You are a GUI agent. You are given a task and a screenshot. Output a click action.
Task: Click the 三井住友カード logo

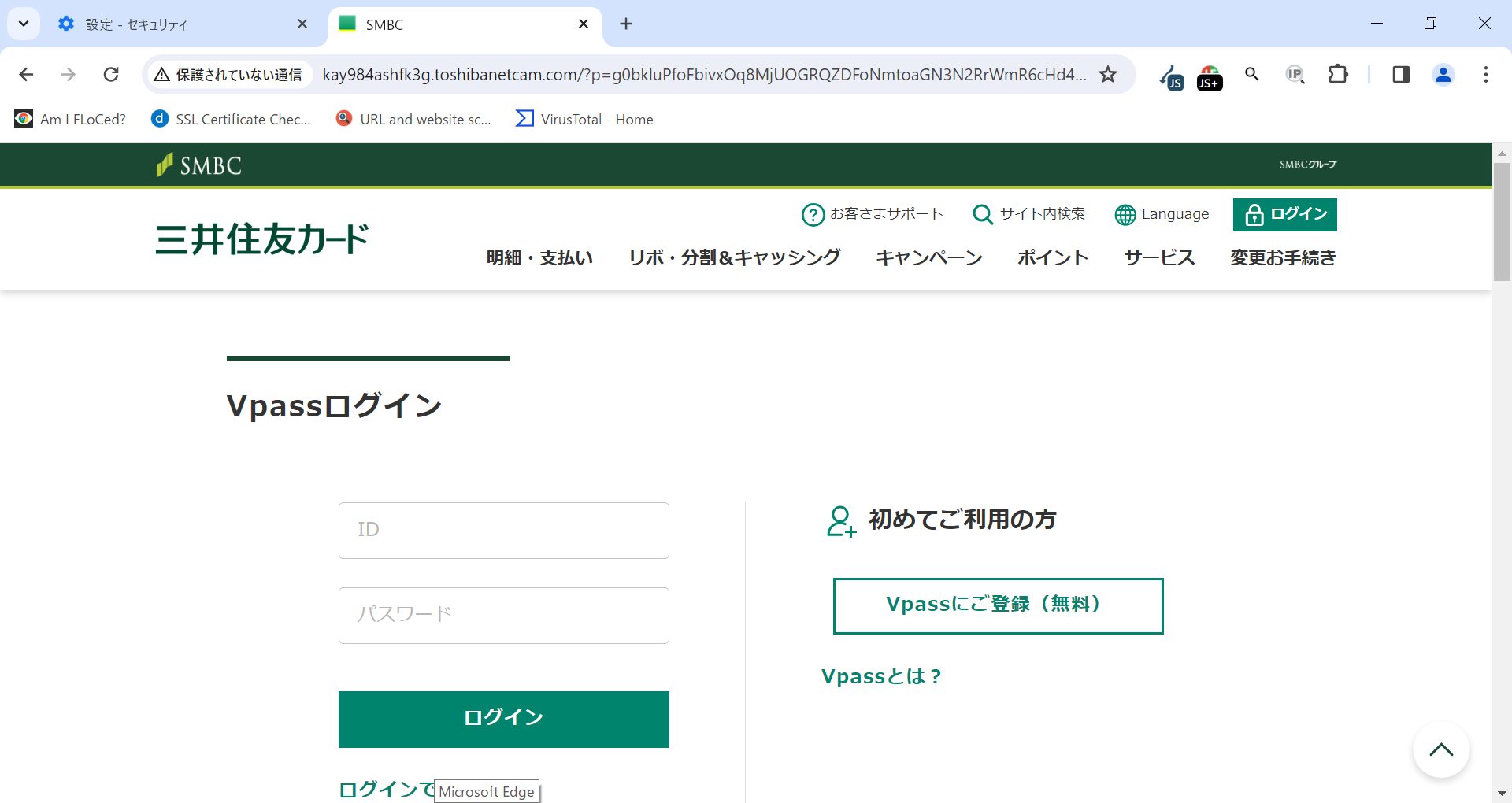(x=262, y=239)
